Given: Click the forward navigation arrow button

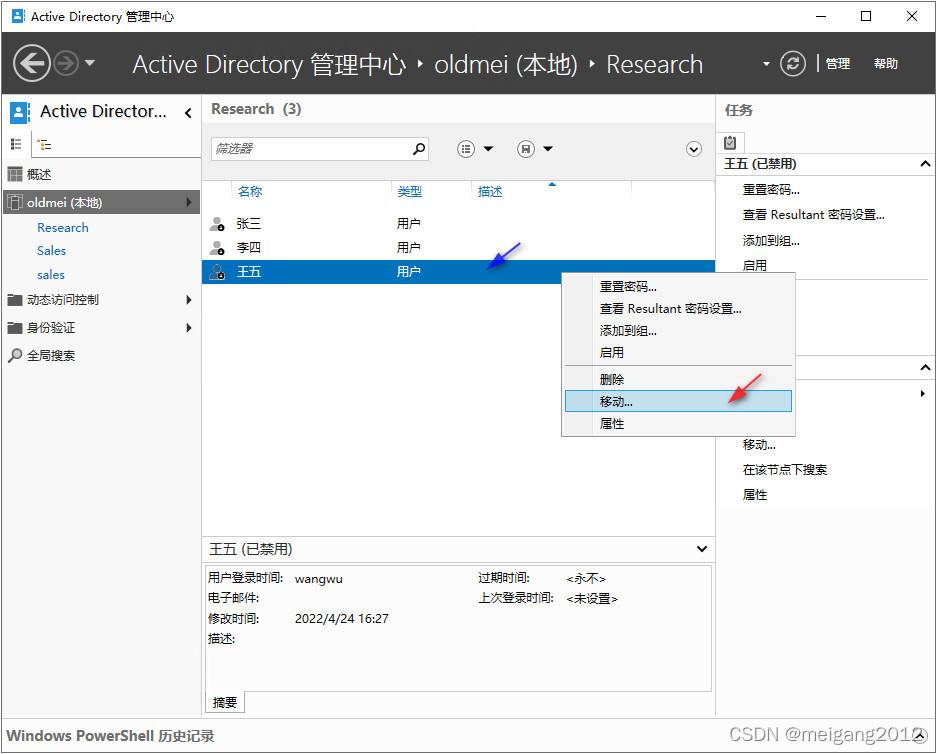Looking at the screenshot, I should point(66,63).
